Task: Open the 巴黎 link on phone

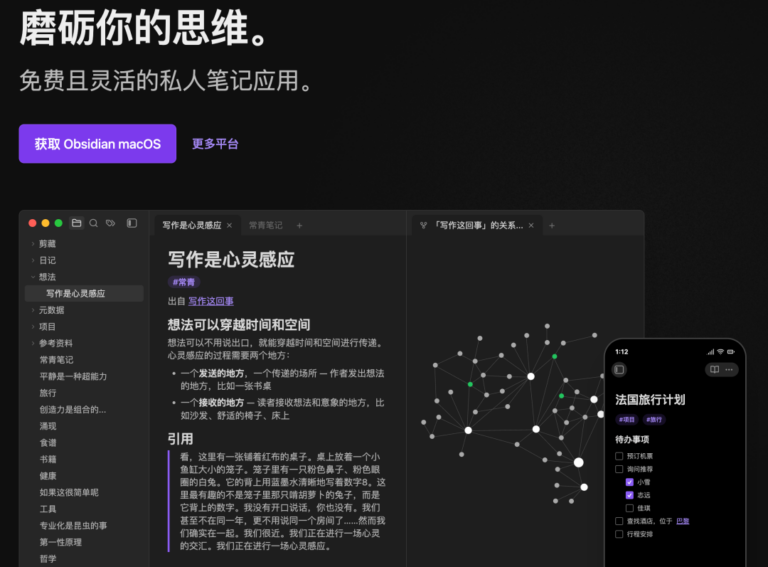Action: coord(683,521)
